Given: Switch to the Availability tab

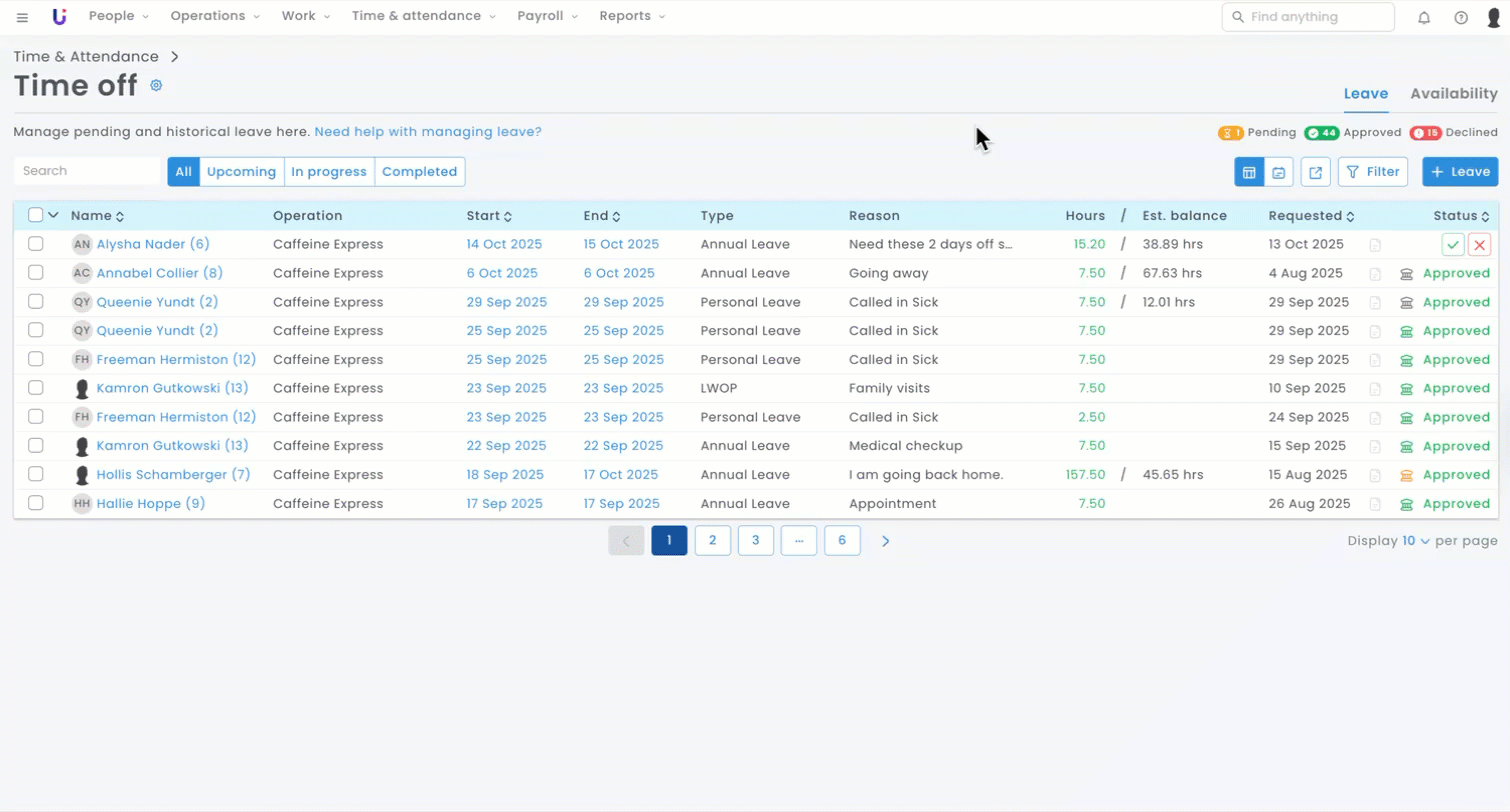Looking at the screenshot, I should tap(1453, 94).
